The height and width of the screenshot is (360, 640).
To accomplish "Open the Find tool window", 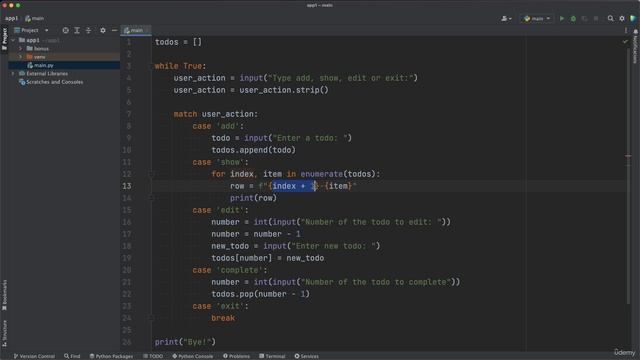I will (x=72, y=356).
